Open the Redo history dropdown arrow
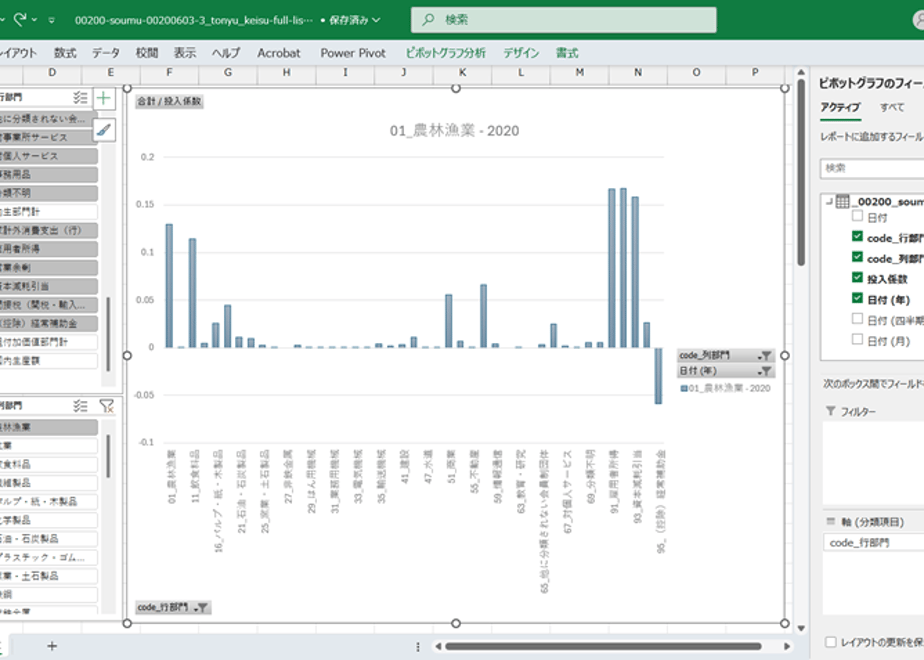This screenshot has height=660, width=924. tap(34, 20)
